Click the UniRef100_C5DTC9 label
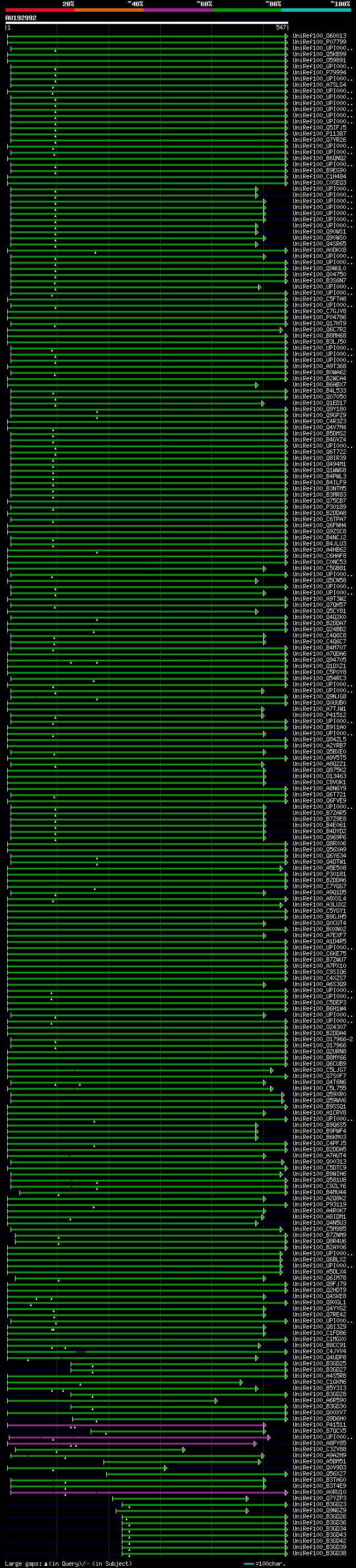356x1568 pixels. coord(319,1168)
